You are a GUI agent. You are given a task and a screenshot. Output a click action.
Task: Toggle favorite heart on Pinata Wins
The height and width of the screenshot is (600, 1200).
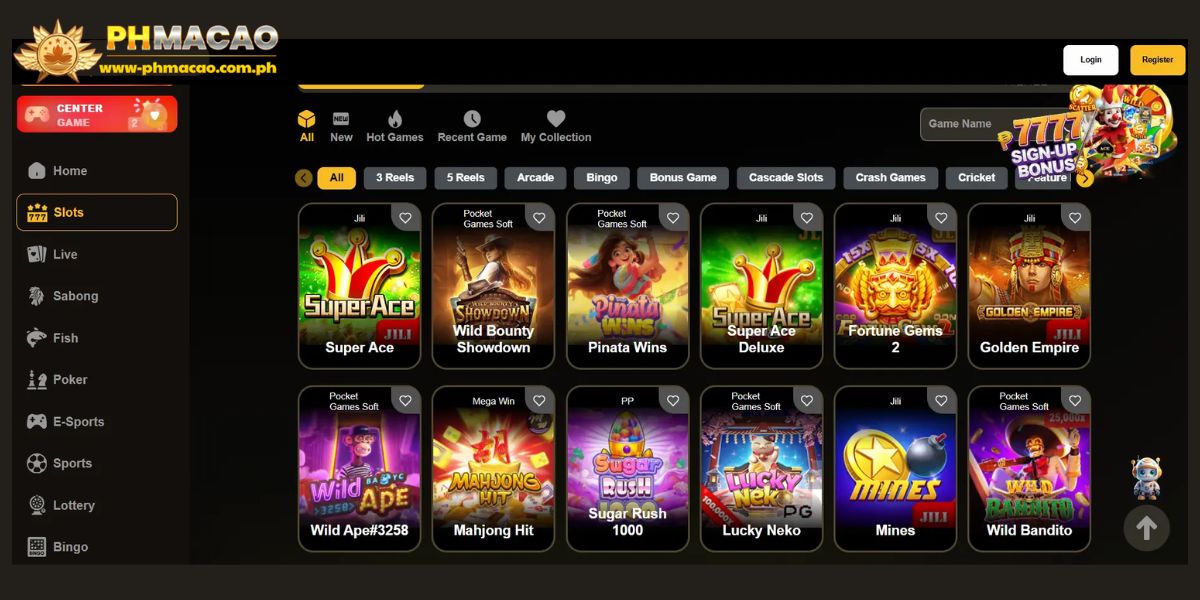(673, 218)
